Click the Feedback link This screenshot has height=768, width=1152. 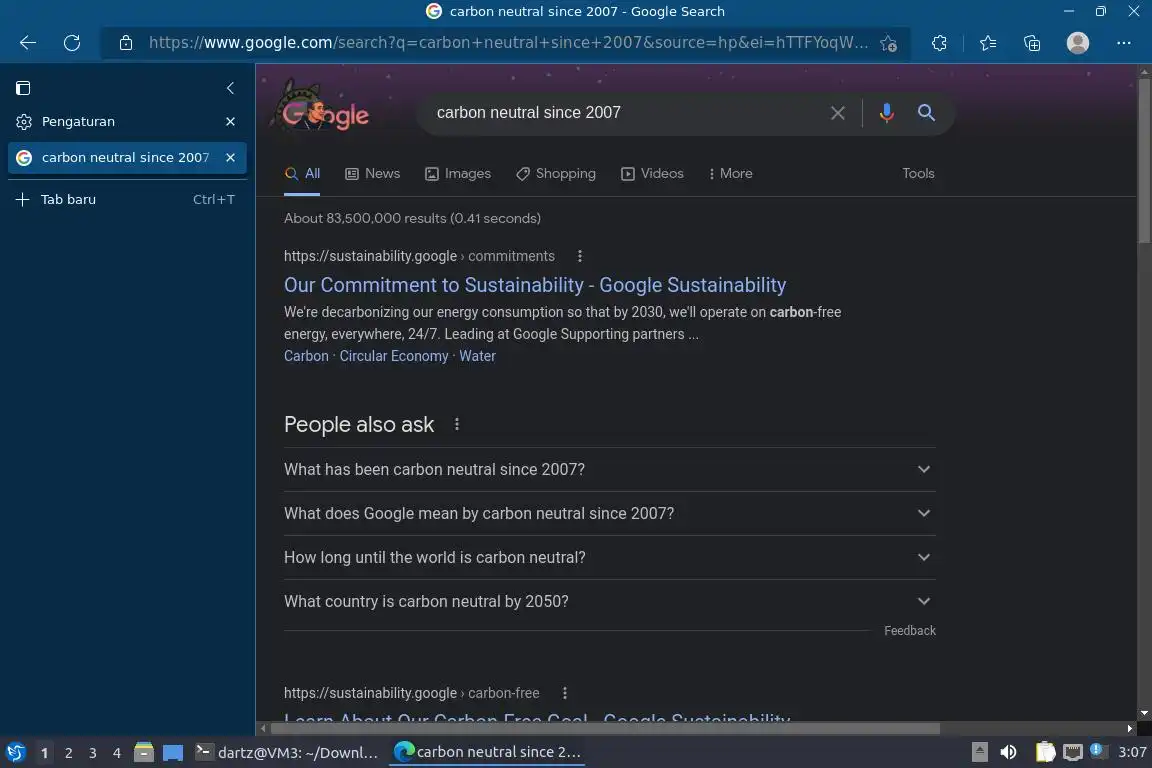click(x=910, y=631)
